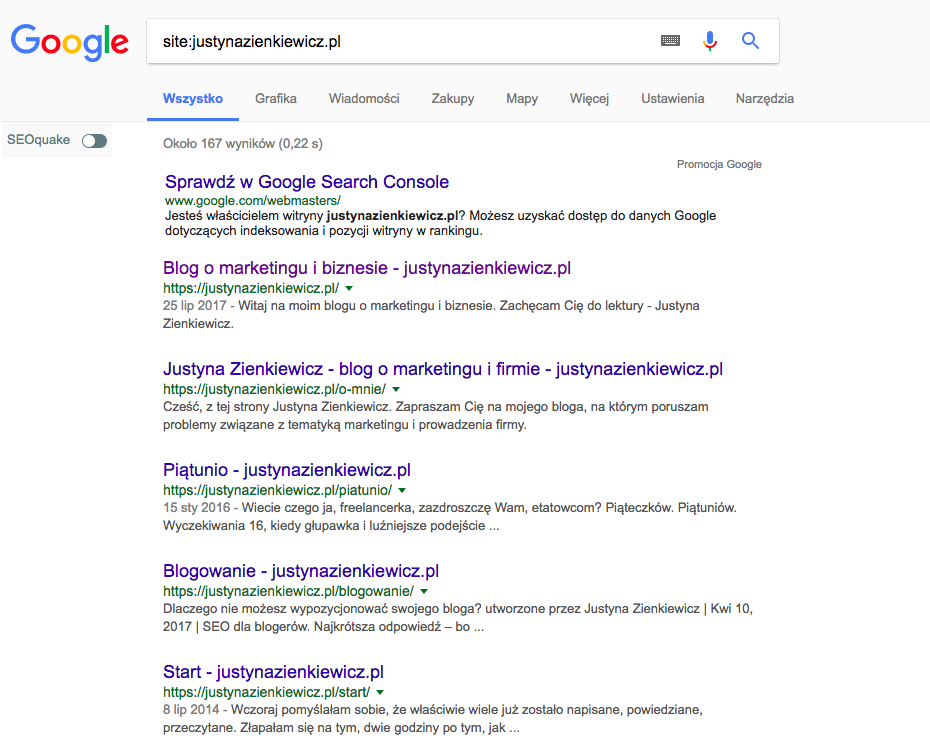Open the Więcej menu
930x747 pixels.
[590, 98]
